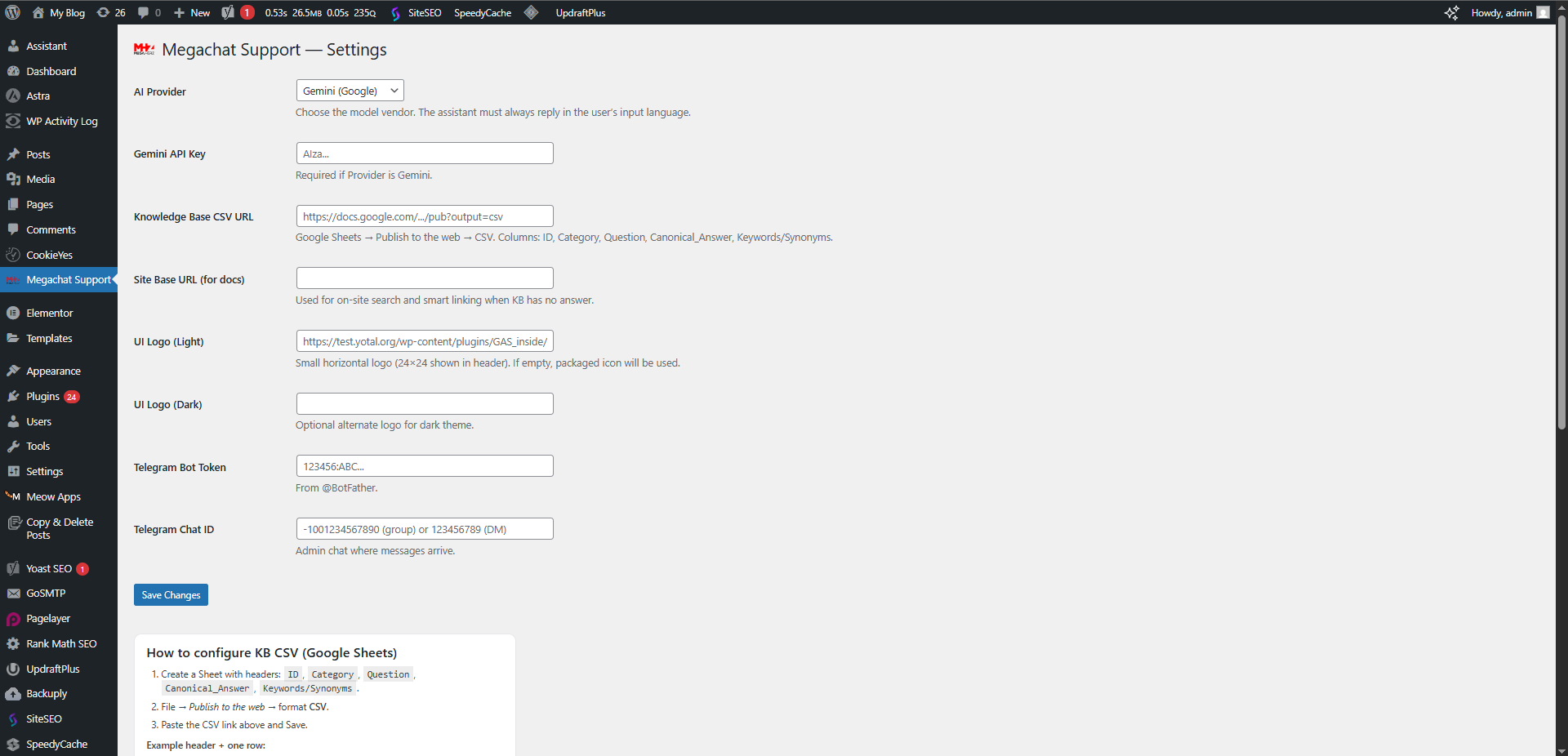Expand the Howdy, admin account menu

1501,12
